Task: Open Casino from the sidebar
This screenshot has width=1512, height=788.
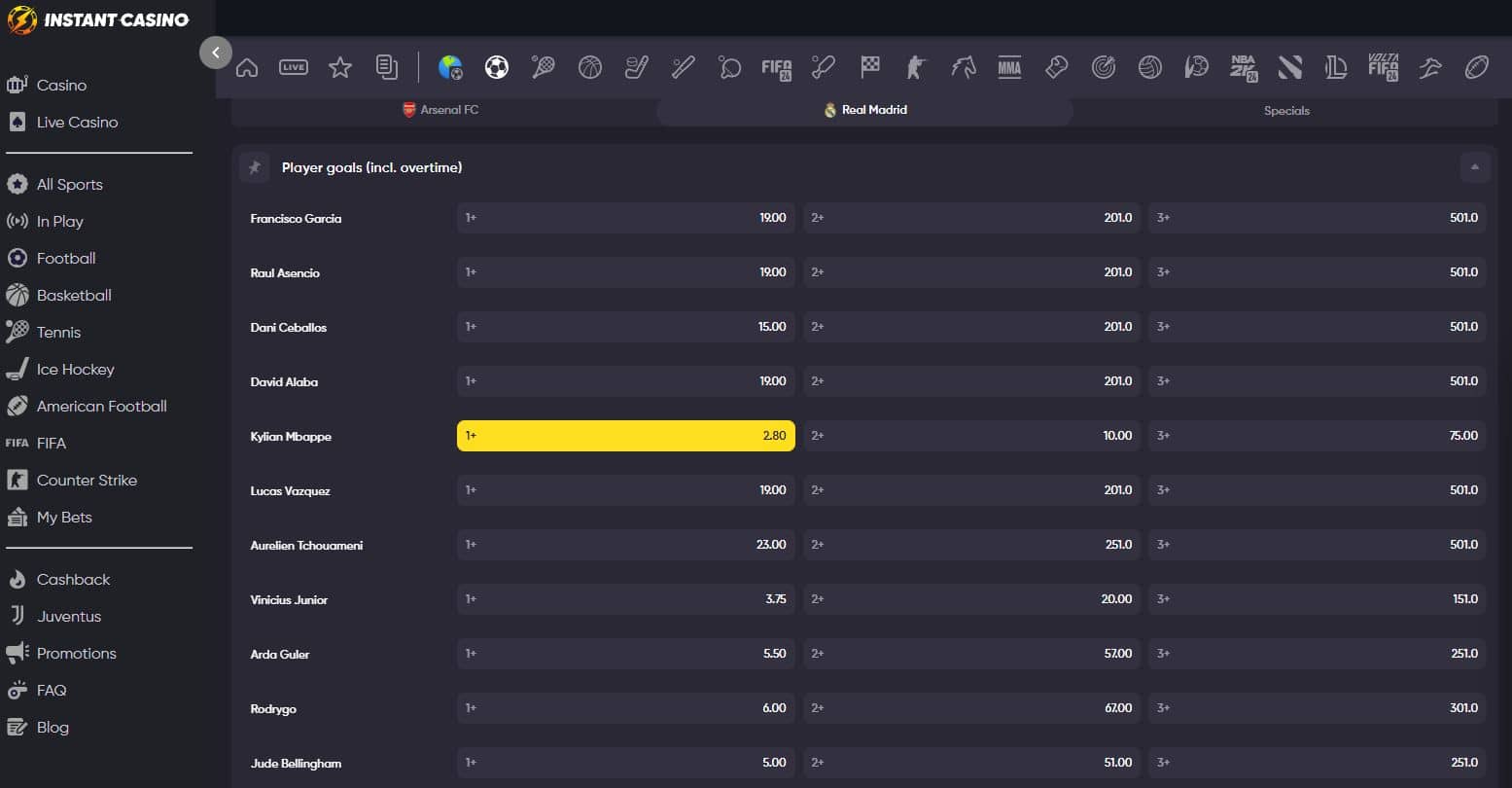Action: coord(61,86)
